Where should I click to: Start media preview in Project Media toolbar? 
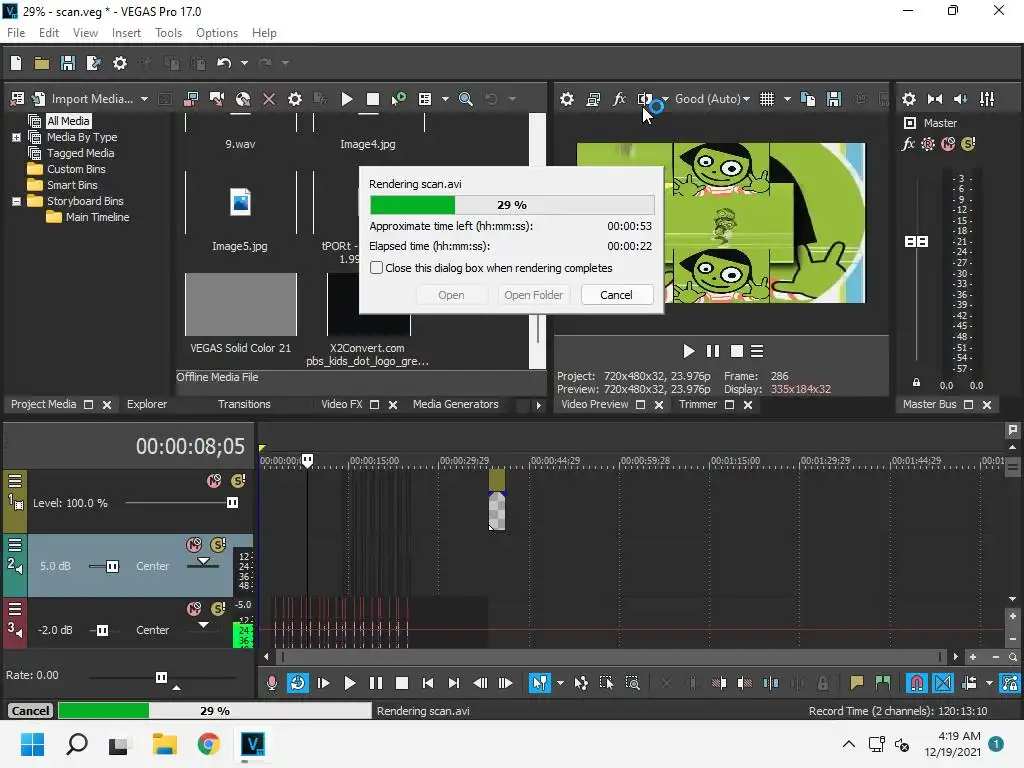(347, 99)
